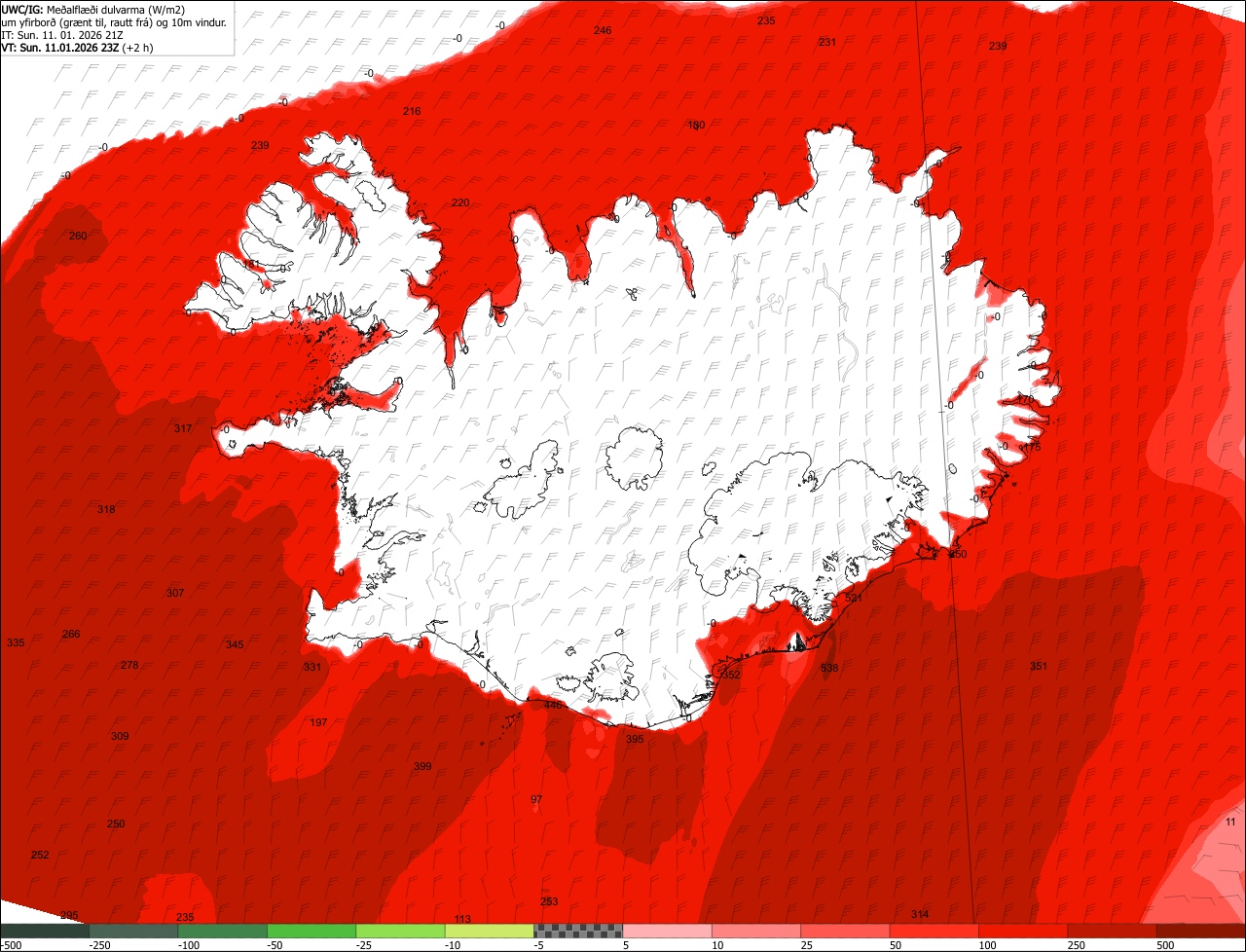
Task: Click the flux value 113 above the legend
Action: point(462,919)
